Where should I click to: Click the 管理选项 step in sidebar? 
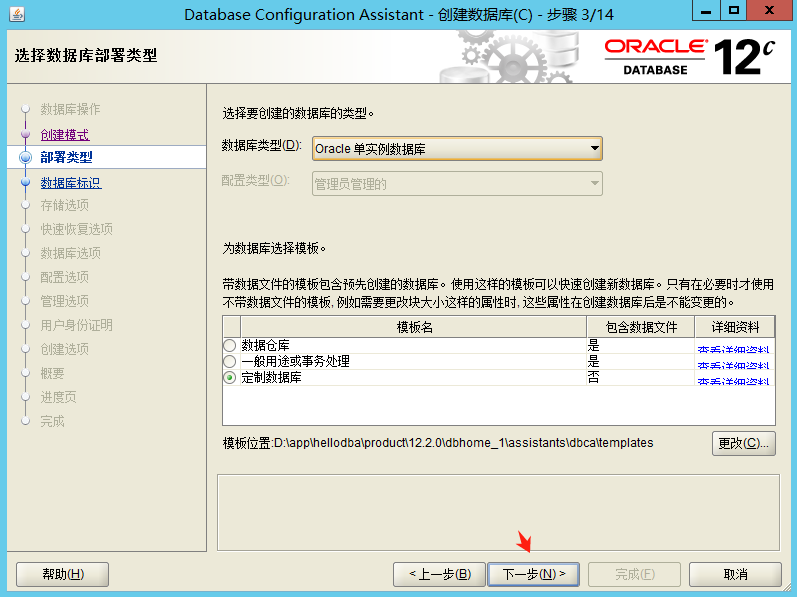65,301
